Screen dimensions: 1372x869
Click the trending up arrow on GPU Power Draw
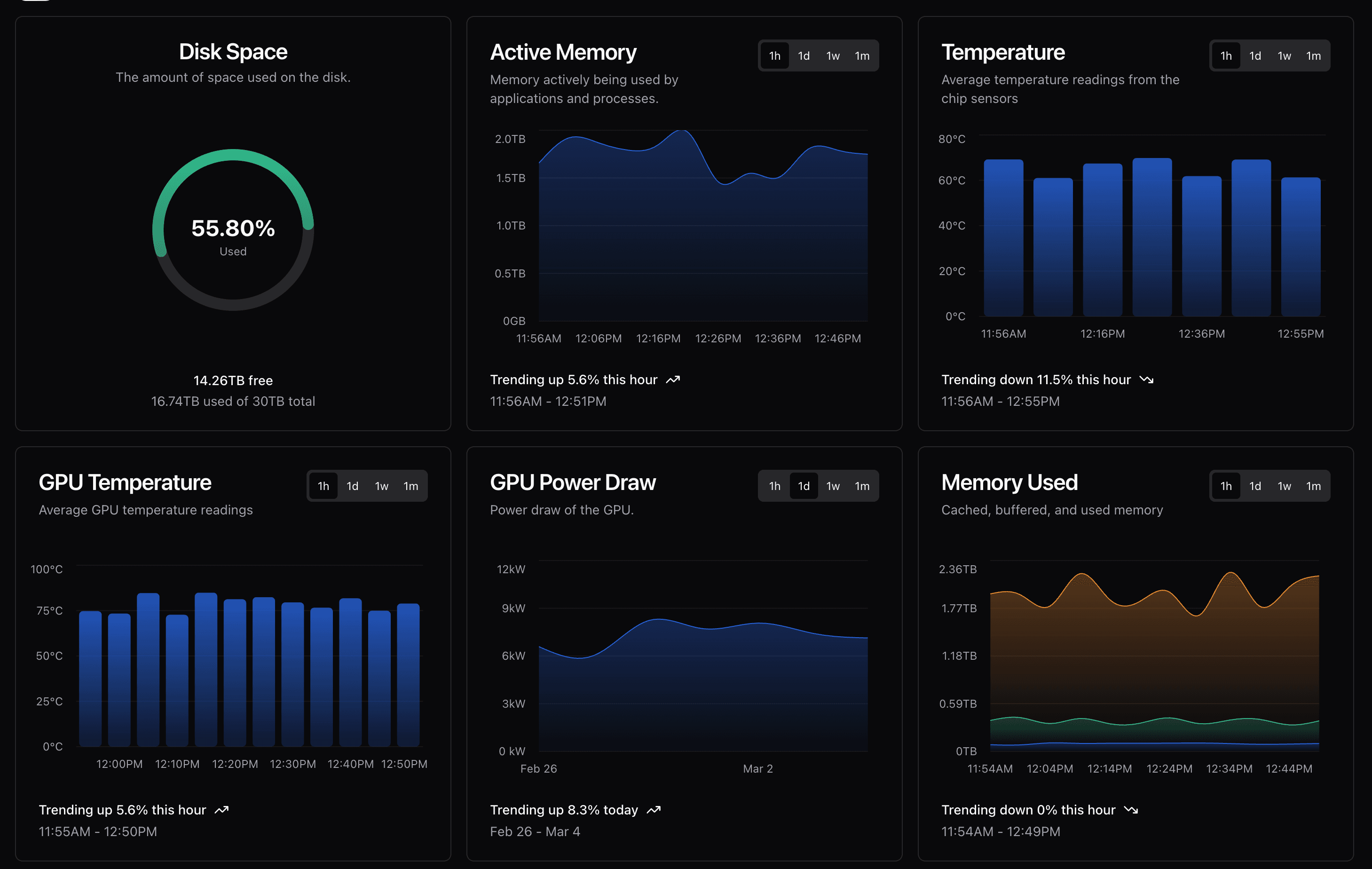click(x=654, y=810)
